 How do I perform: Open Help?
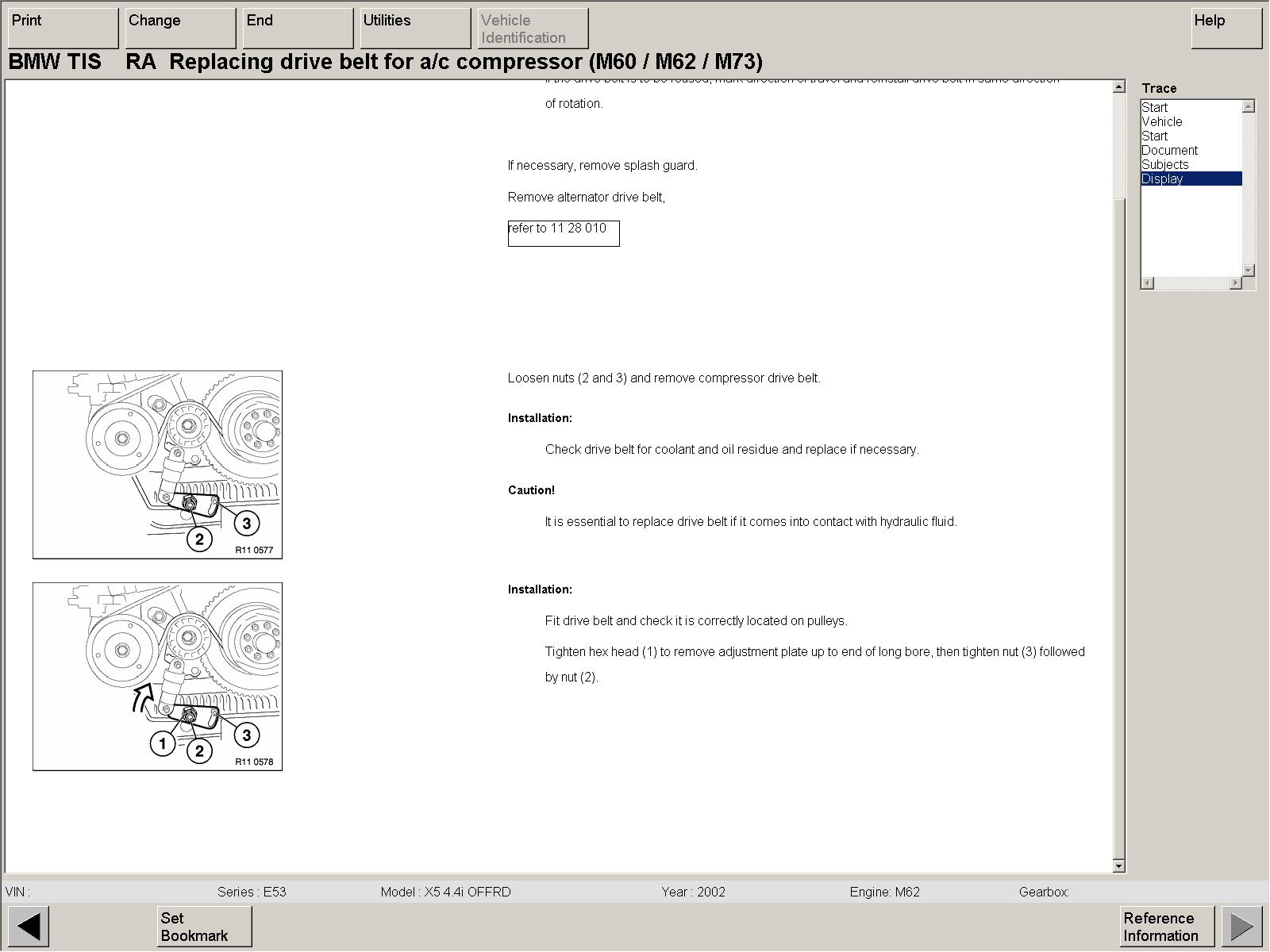point(1226,28)
